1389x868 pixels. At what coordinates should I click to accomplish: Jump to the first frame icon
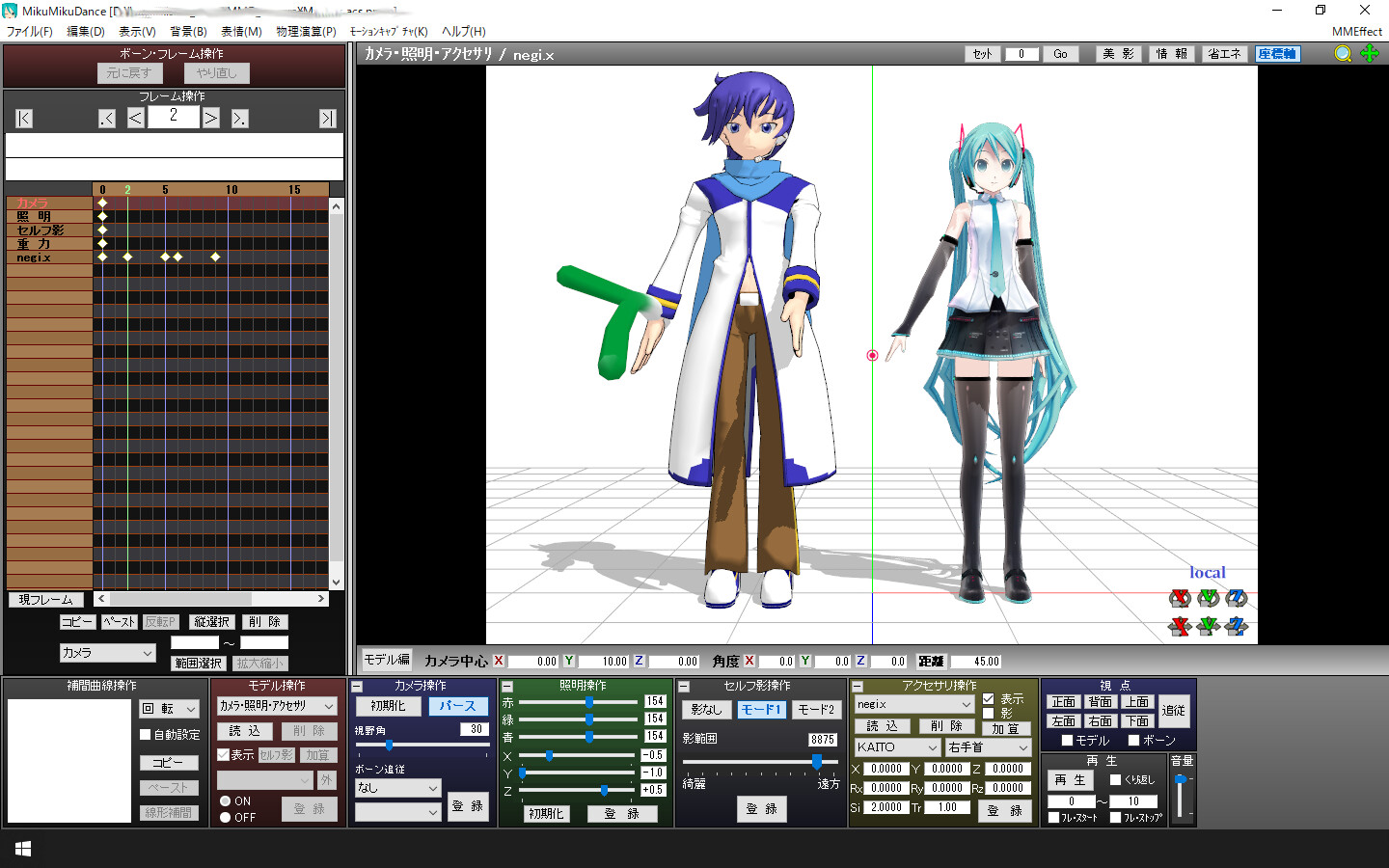tap(24, 118)
